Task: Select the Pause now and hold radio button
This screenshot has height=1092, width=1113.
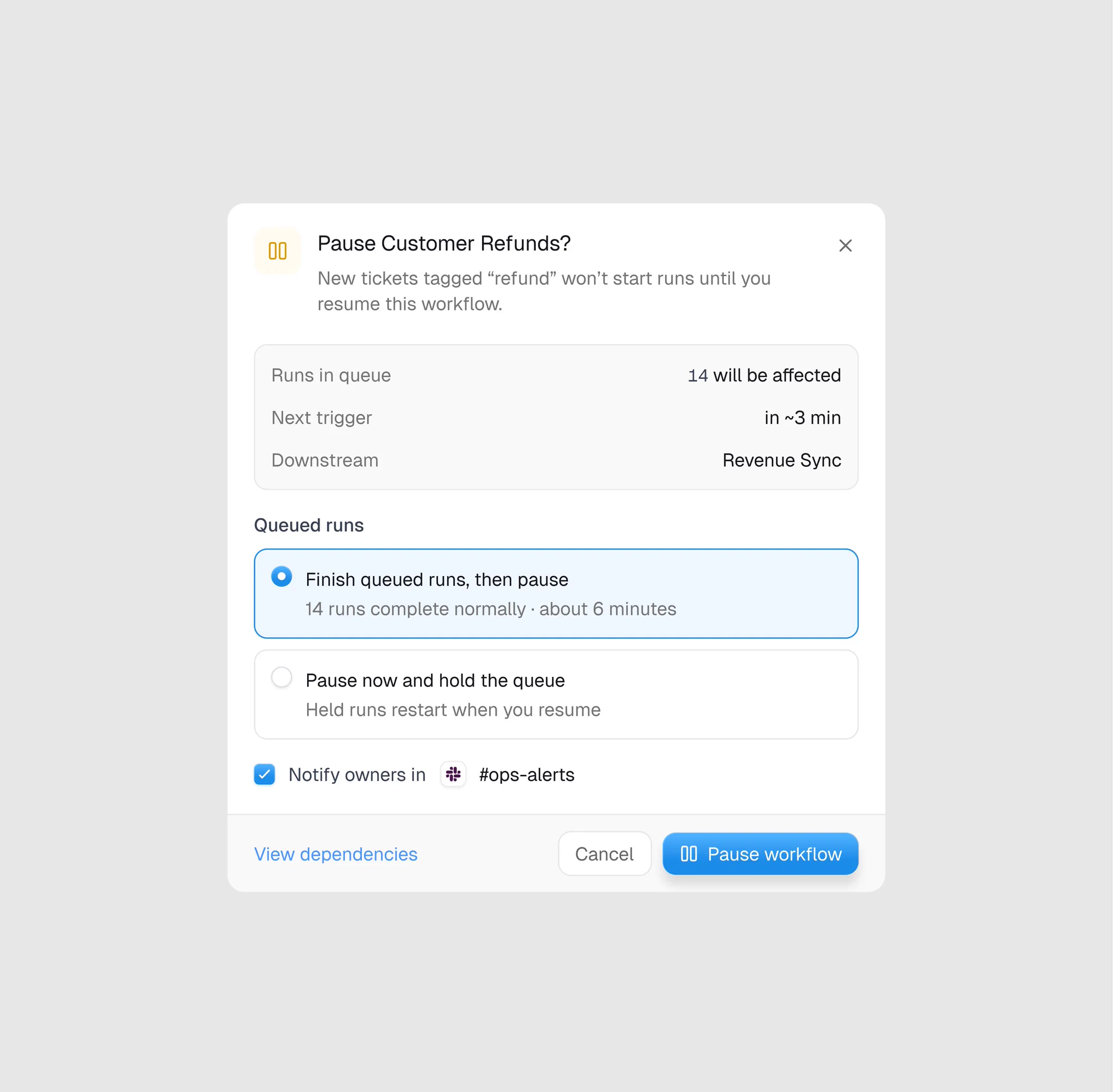Action: coord(282,677)
